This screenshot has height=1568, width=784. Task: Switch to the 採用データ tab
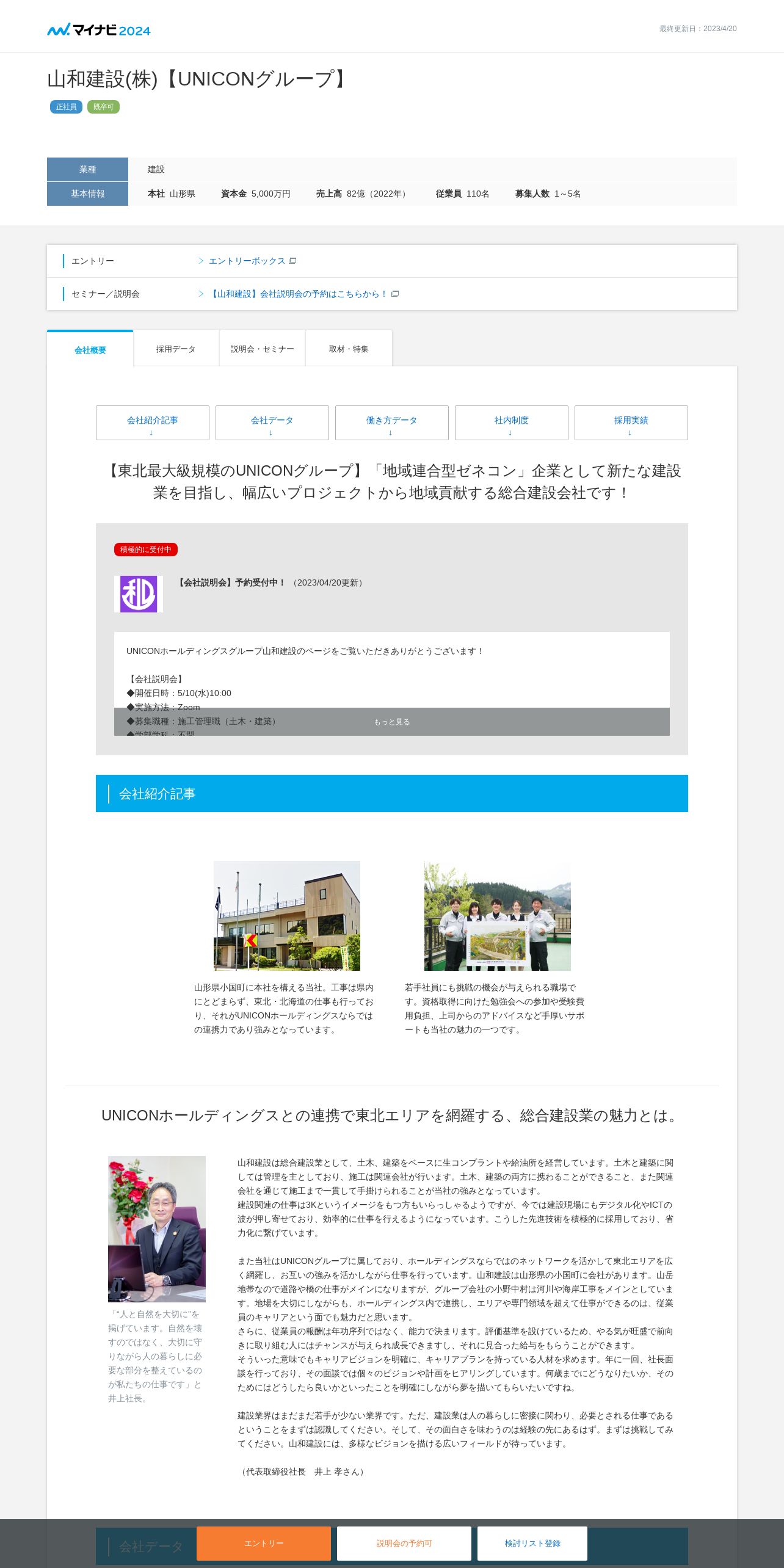176,349
